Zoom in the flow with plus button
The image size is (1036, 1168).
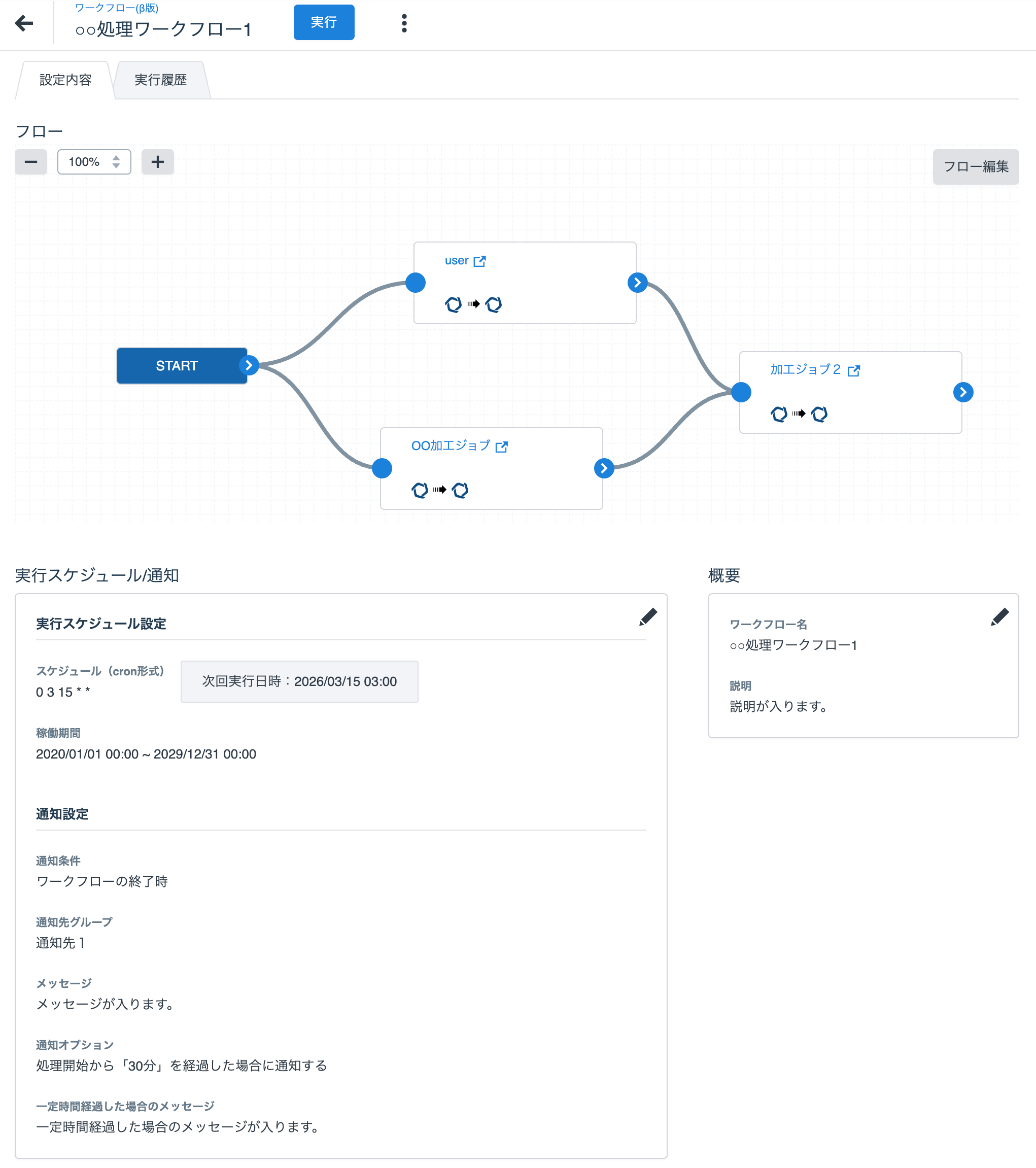coord(158,162)
